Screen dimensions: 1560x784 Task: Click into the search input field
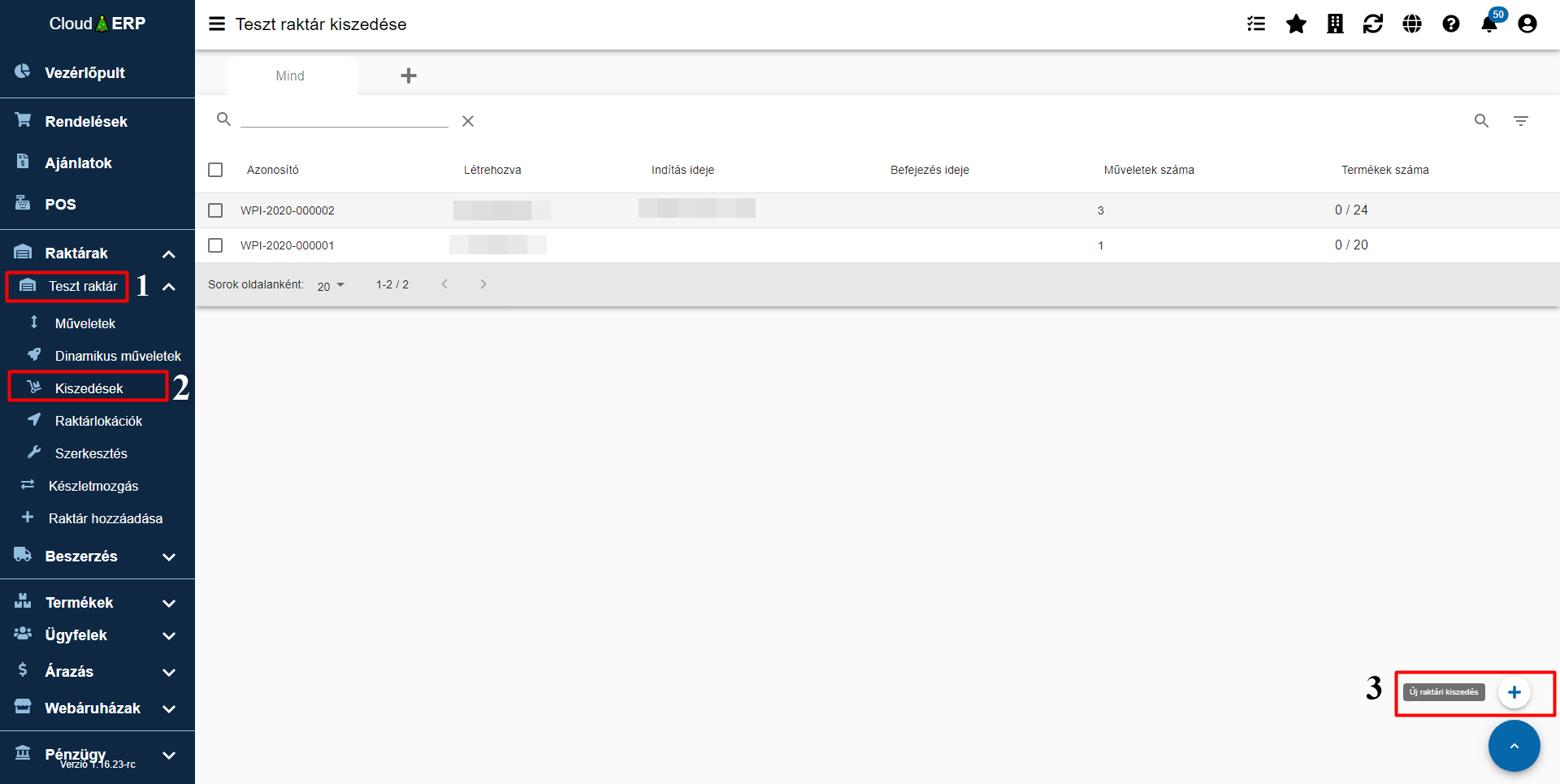coord(344,119)
